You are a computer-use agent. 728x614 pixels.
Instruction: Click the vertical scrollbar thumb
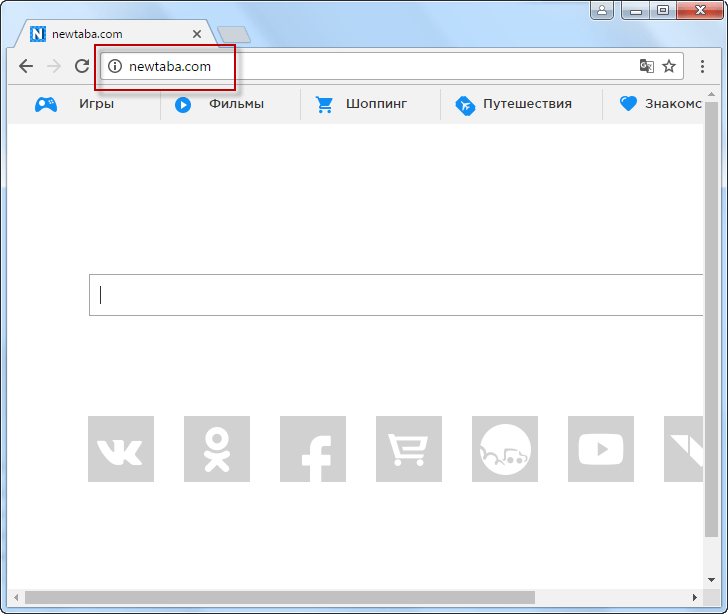pos(711,319)
